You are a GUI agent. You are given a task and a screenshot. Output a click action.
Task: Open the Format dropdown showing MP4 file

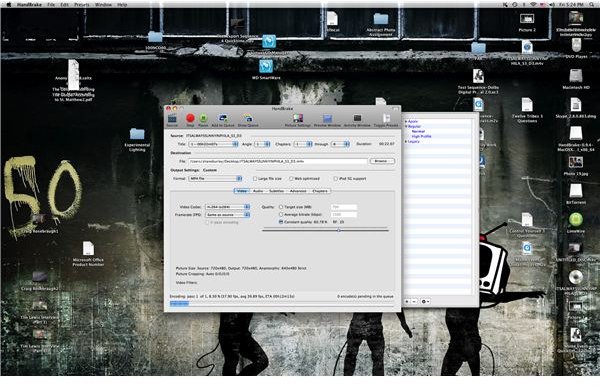[x=215, y=179]
